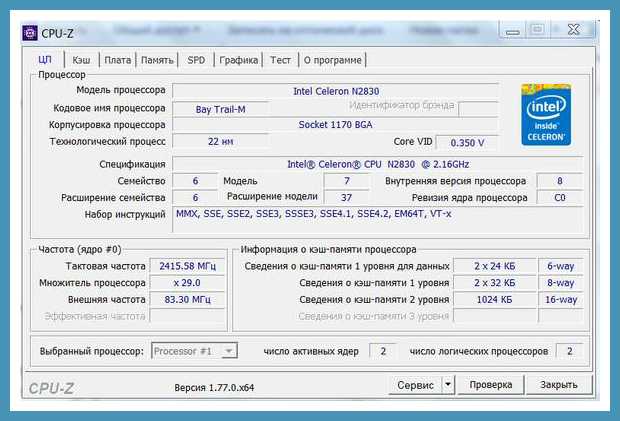Click the active cores count field
620x421 pixels.
(x=383, y=351)
